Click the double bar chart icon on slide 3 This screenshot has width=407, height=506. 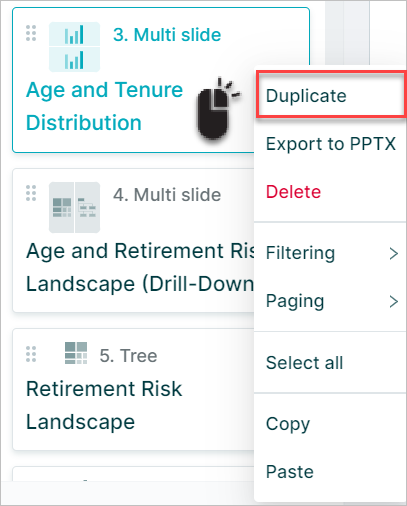pos(74,47)
